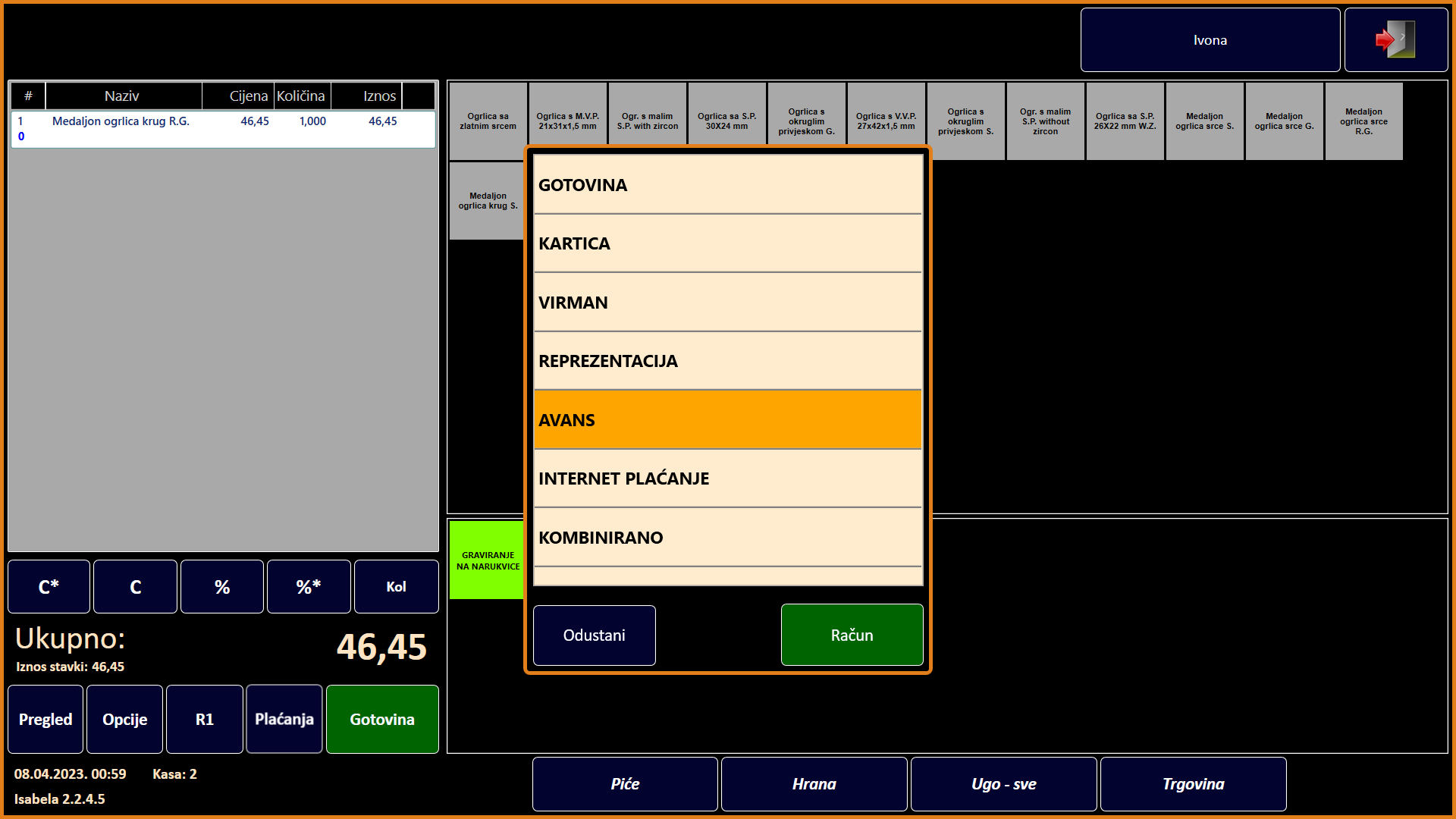Switch to the Trgovina category tab
Image resolution: width=1456 pixels, height=819 pixels.
(x=1194, y=784)
